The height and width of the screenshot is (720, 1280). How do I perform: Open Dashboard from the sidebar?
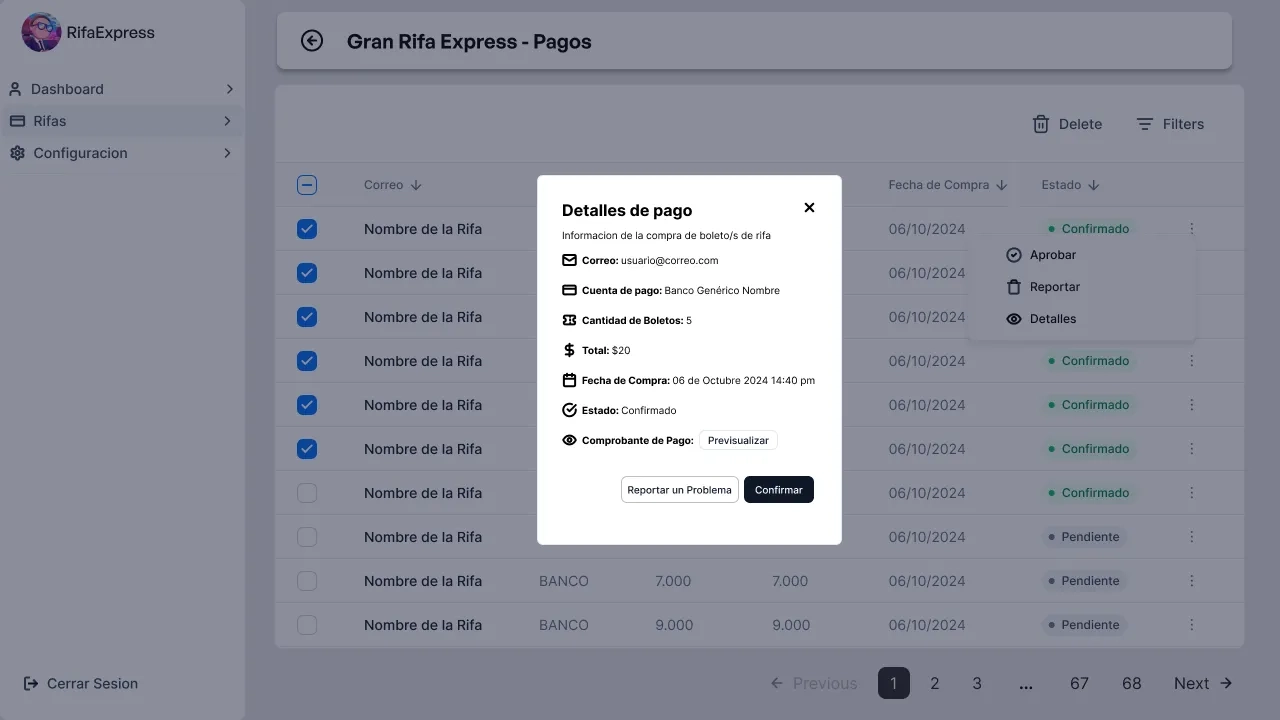pyautogui.click(x=68, y=89)
